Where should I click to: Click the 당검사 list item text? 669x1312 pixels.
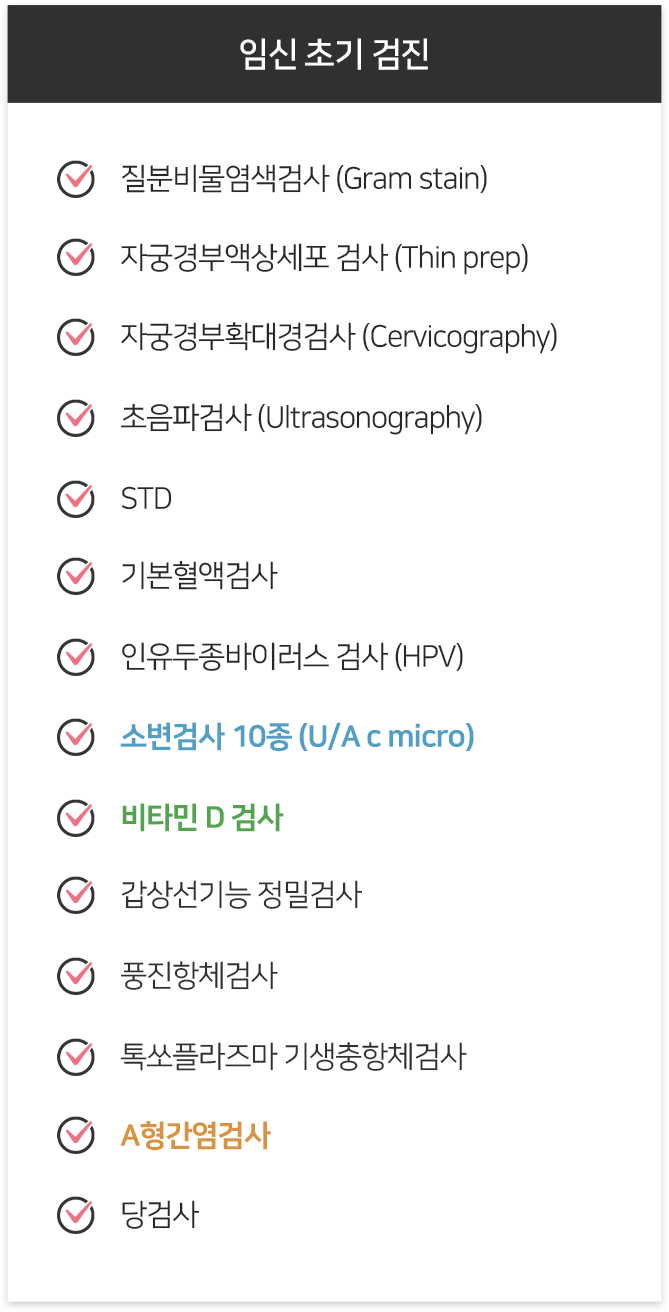[159, 1215]
